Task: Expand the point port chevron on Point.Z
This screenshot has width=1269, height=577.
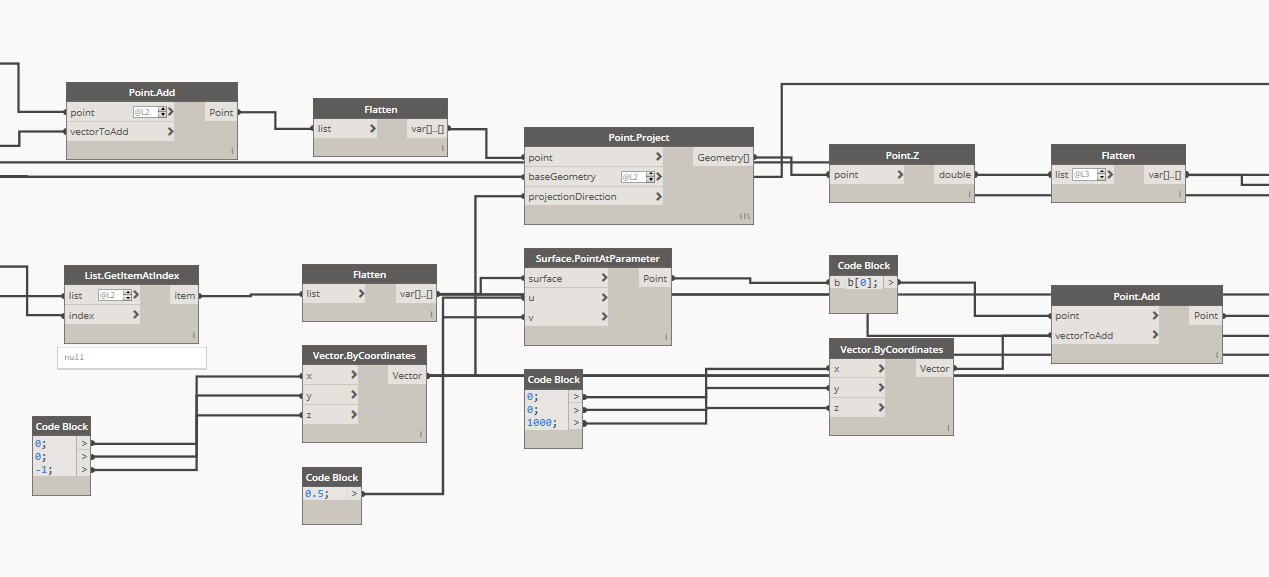Action: (900, 175)
